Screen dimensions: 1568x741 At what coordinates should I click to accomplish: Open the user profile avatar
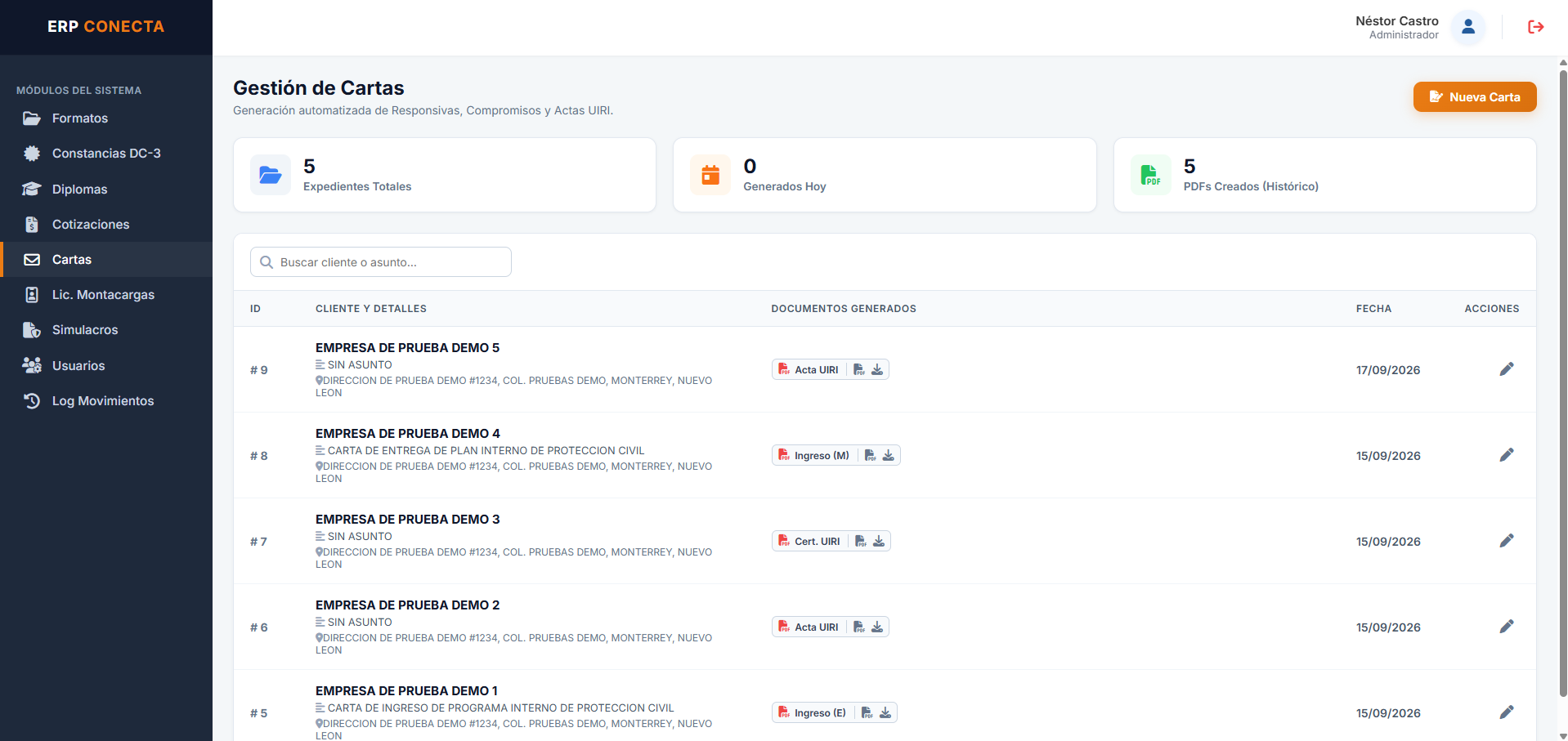[1468, 27]
